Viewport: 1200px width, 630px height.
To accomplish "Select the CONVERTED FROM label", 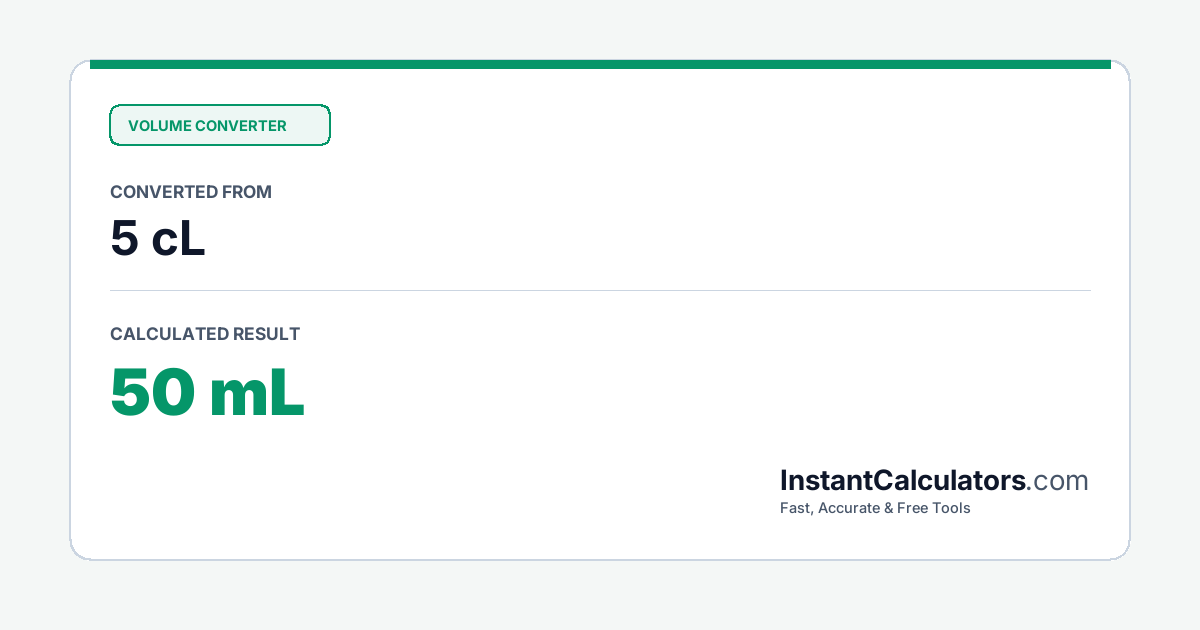I will [x=191, y=192].
